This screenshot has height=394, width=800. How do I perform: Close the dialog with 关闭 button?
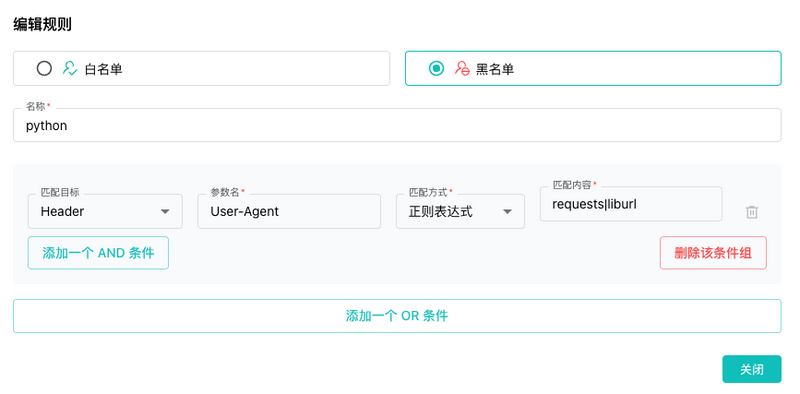(x=752, y=369)
